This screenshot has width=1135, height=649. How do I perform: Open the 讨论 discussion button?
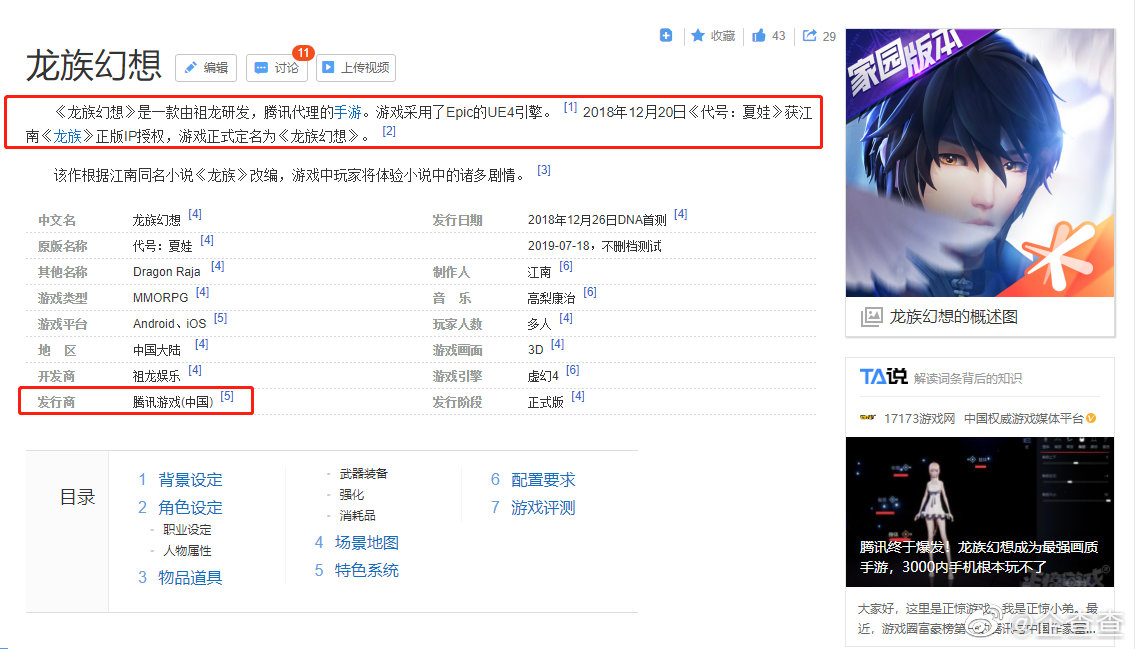(x=277, y=67)
